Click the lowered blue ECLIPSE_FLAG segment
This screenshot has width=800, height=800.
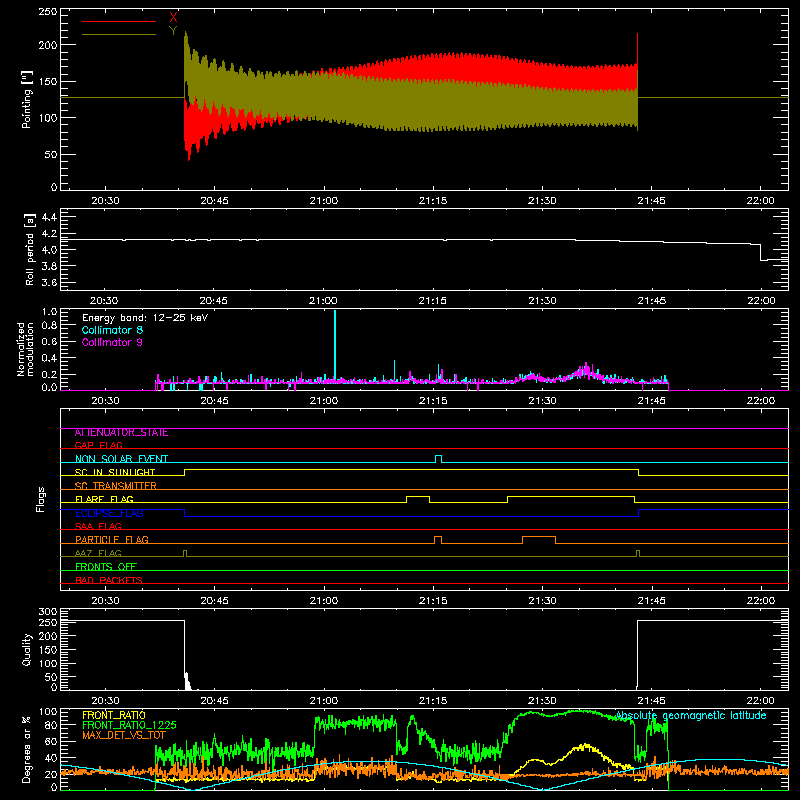[x=411, y=517]
